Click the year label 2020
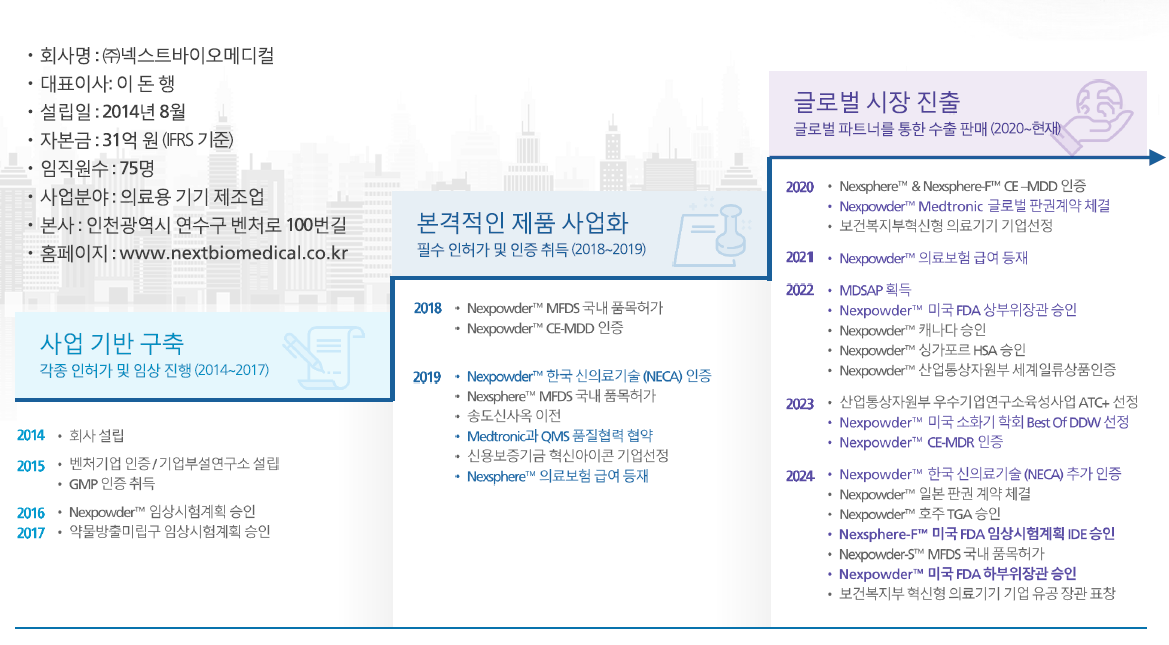This screenshot has height=645, width=1169. pos(799,187)
